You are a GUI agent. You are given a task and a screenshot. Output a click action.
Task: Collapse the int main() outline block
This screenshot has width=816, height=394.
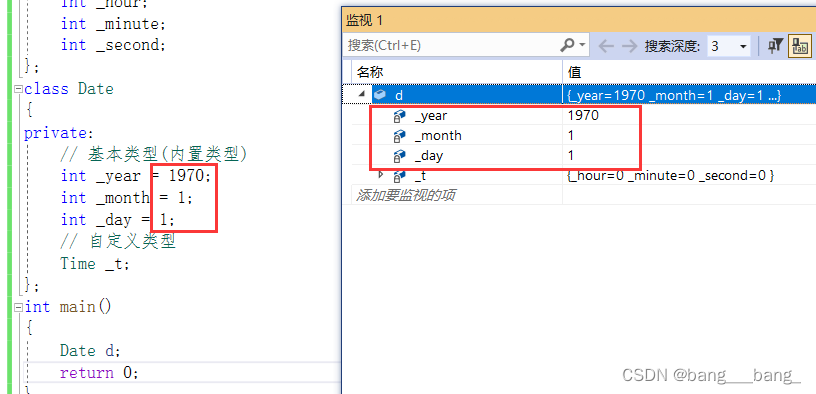click(x=19, y=307)
